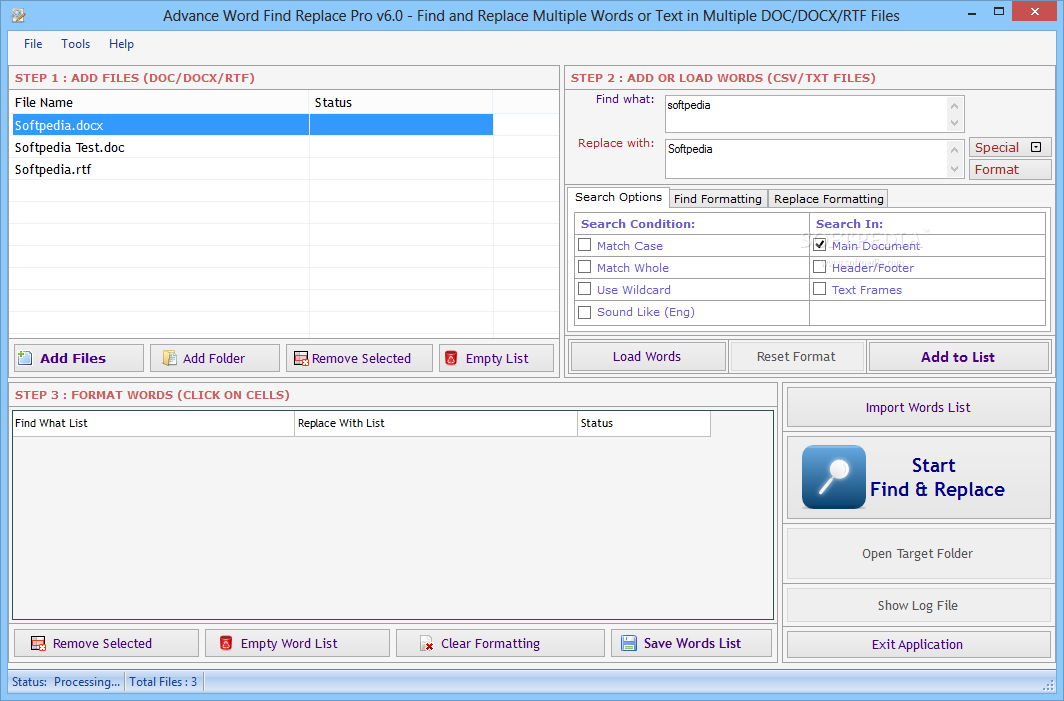Click the Status: Processing... status bar text

pos(66,682)
